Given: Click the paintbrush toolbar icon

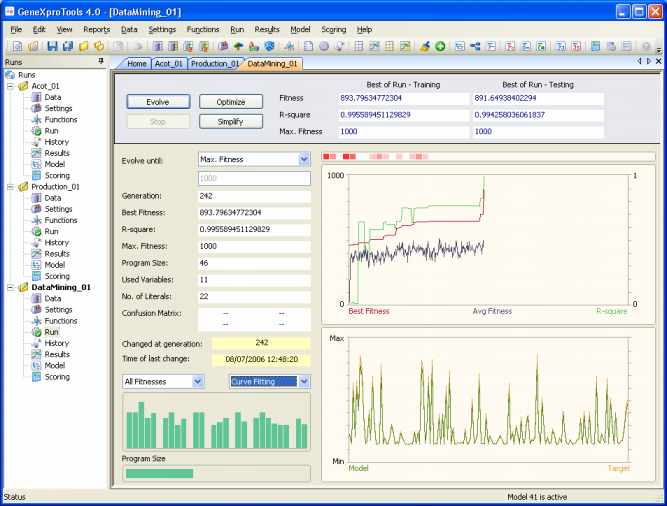Looking at the screenshot, I should [425, 46].
